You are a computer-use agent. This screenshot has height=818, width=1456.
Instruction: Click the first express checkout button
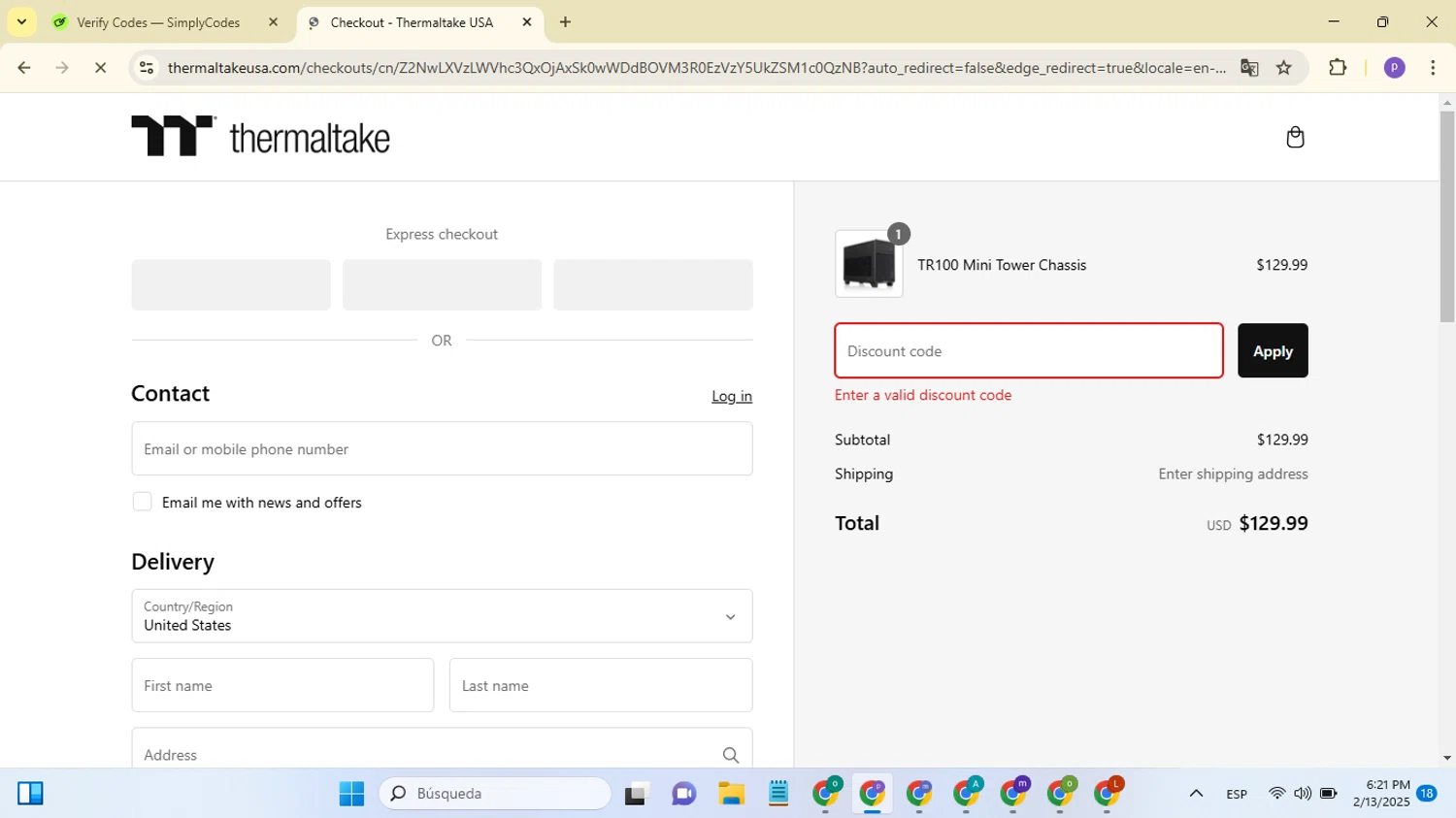tap(231, 284)
